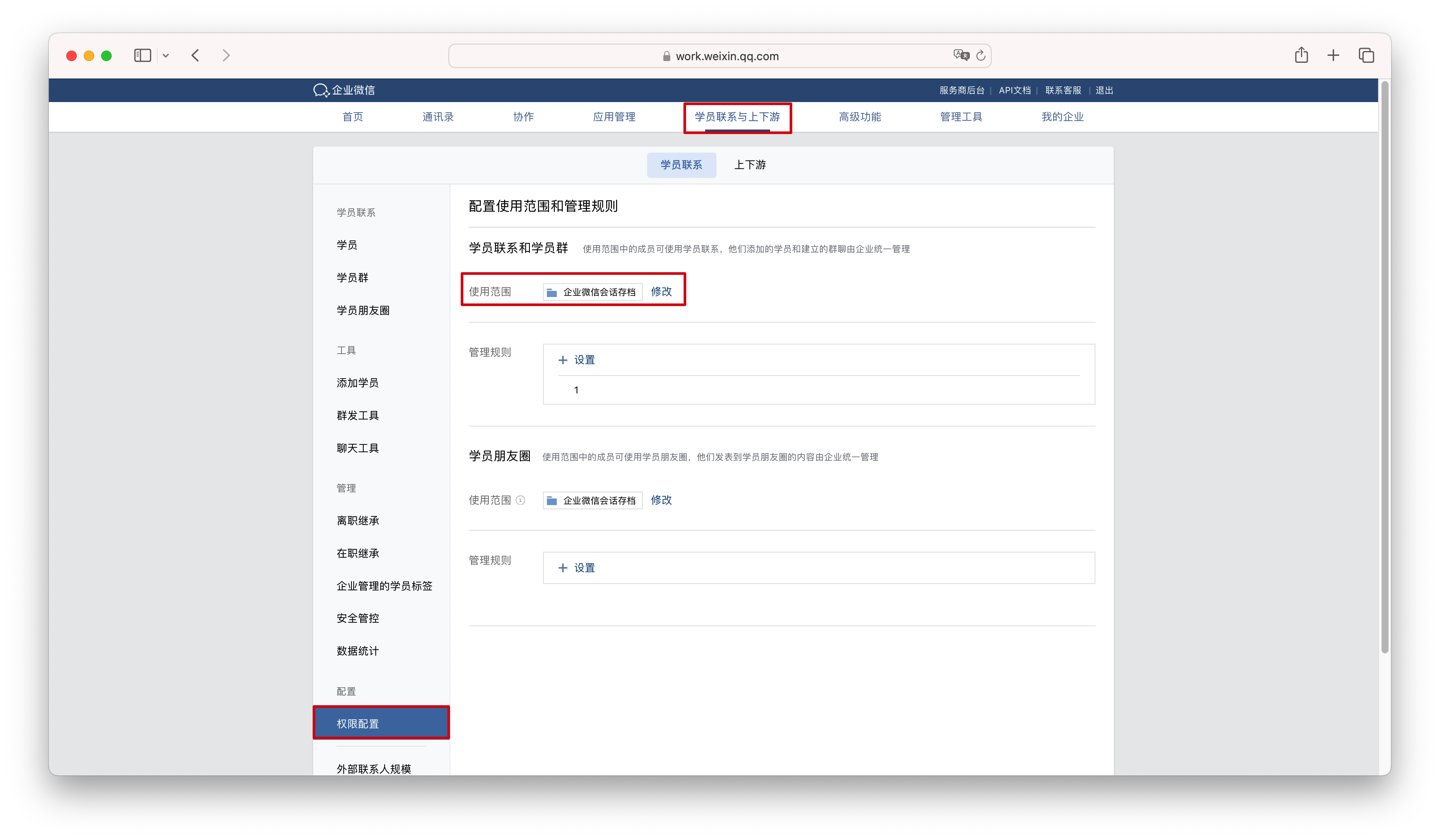This screenshot has height=840, width=1440.
Task: Open the 管理工具 tab
Action: click(961, 116)
